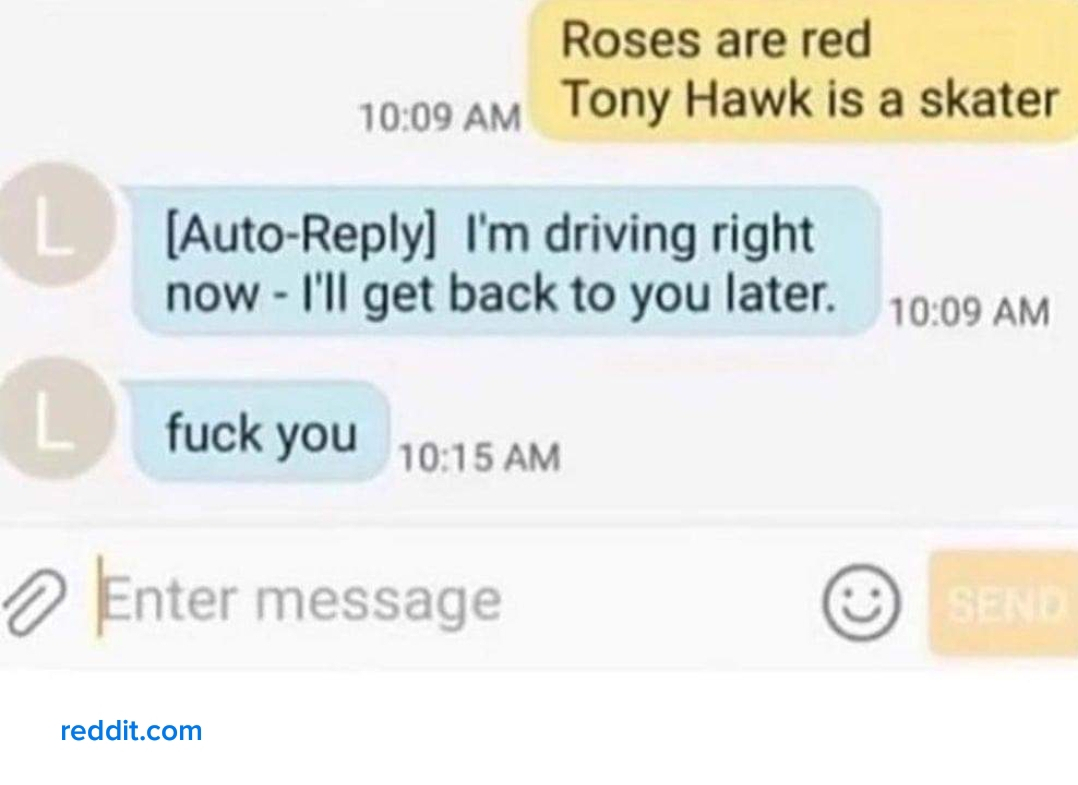Viewport: 1078px width, 785px height.
Task: Select the yellow Roses are red bubble
Action: coord(804,70)
